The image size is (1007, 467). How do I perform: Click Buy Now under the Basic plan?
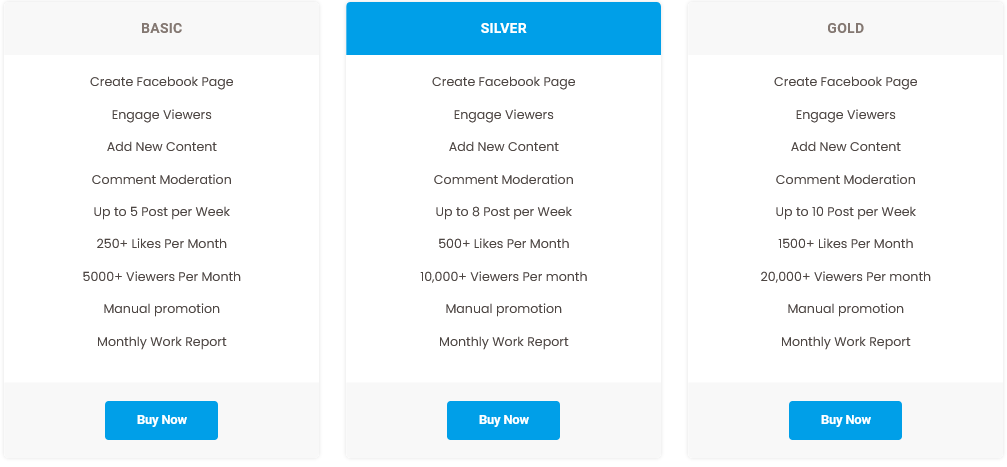tap(161, 420)
